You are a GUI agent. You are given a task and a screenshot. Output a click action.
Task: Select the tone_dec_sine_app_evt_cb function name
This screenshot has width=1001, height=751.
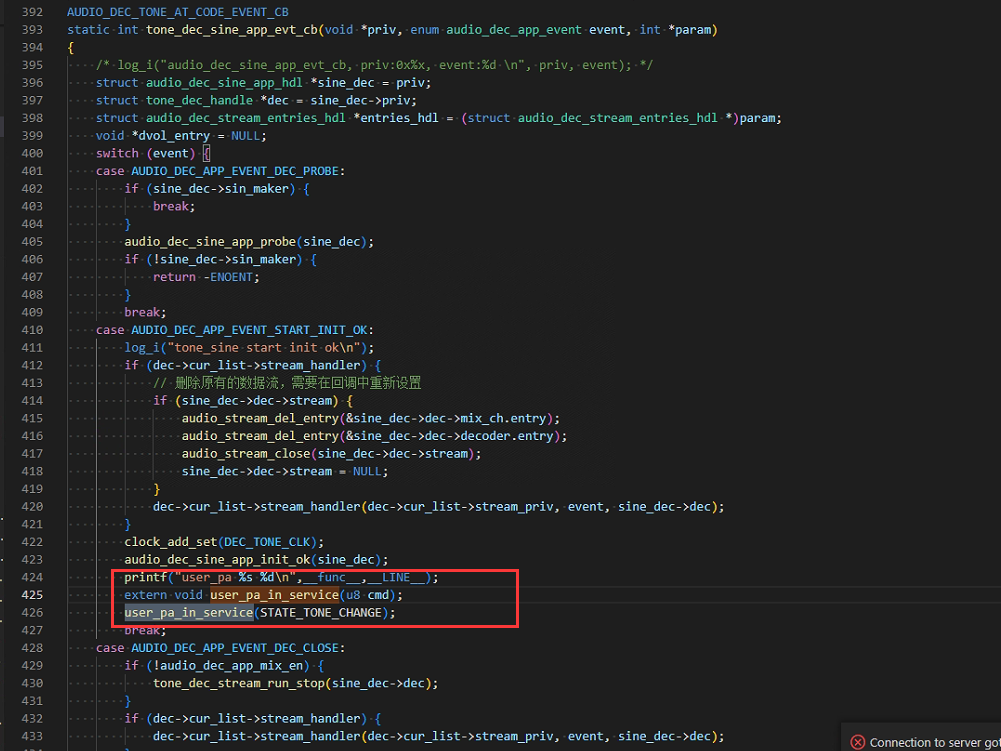pyautogui.click(x=232, y=30)
